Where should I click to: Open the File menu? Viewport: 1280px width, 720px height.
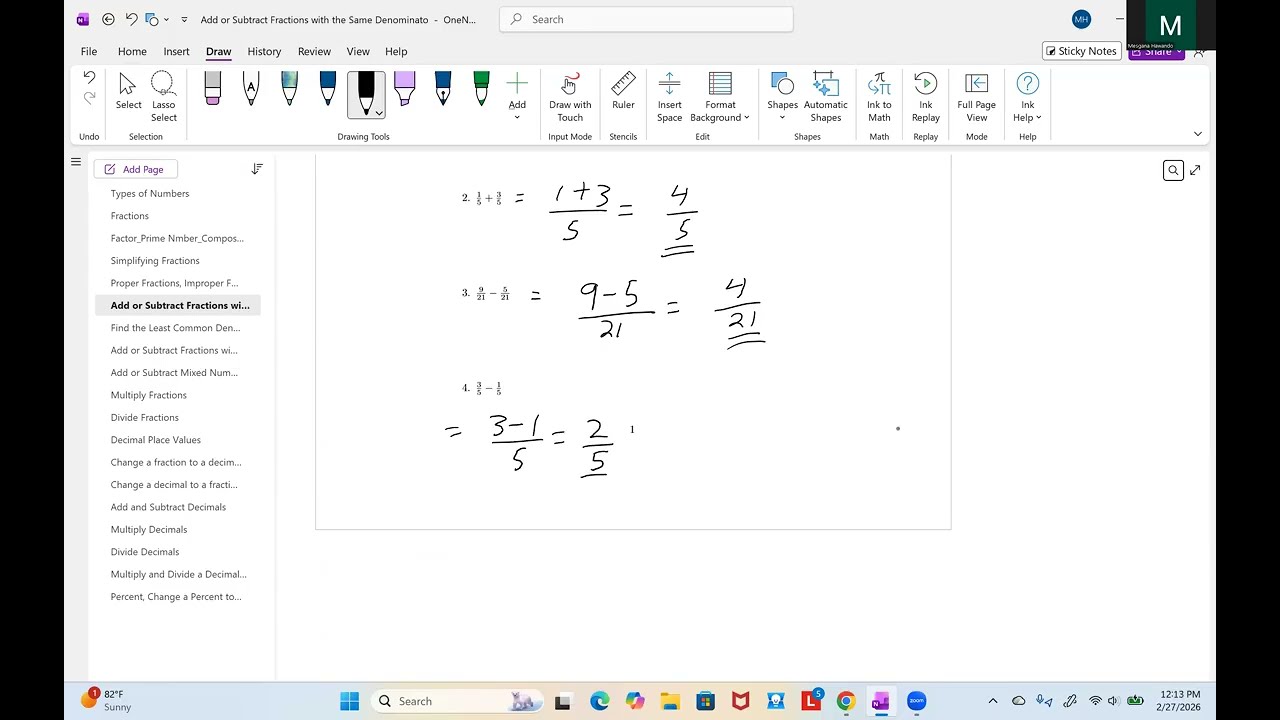click(x=89, y=51)
